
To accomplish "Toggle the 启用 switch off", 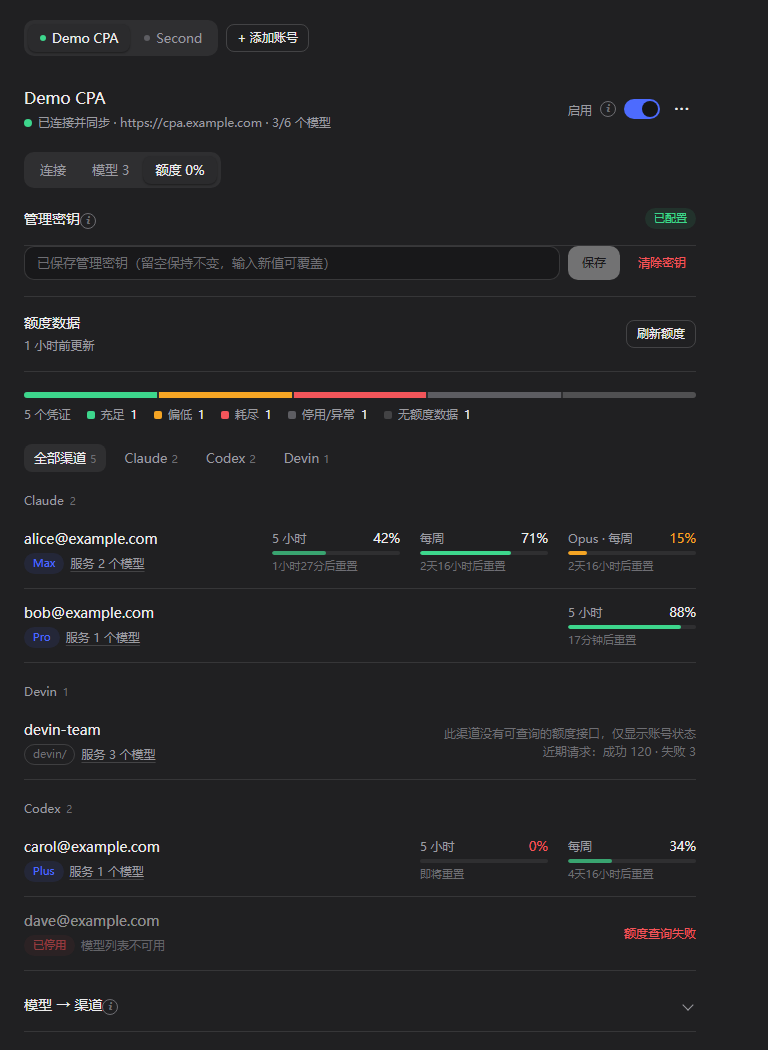I will (x=641, y=109).
